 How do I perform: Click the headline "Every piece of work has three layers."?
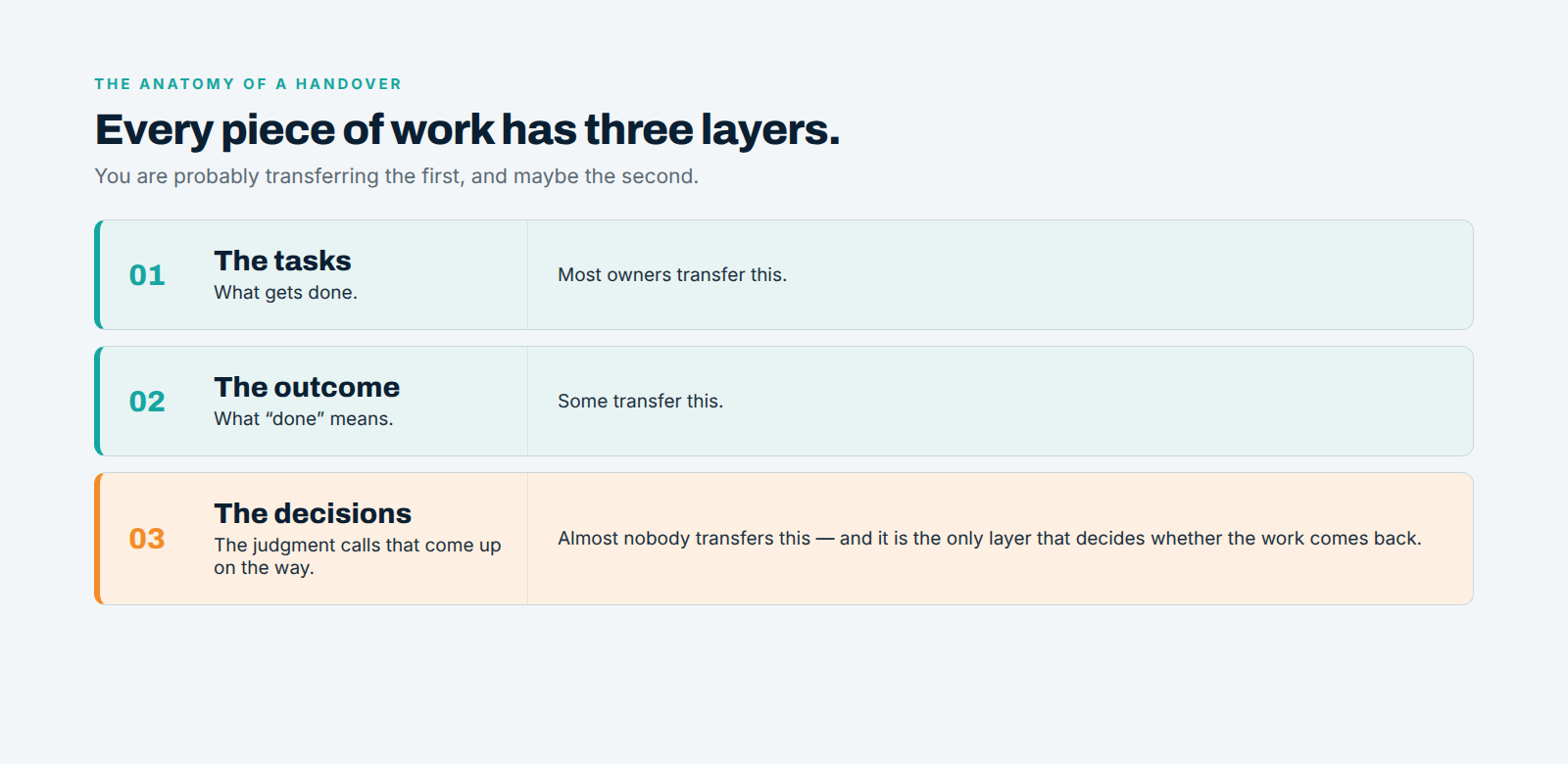tap(467, 130)
